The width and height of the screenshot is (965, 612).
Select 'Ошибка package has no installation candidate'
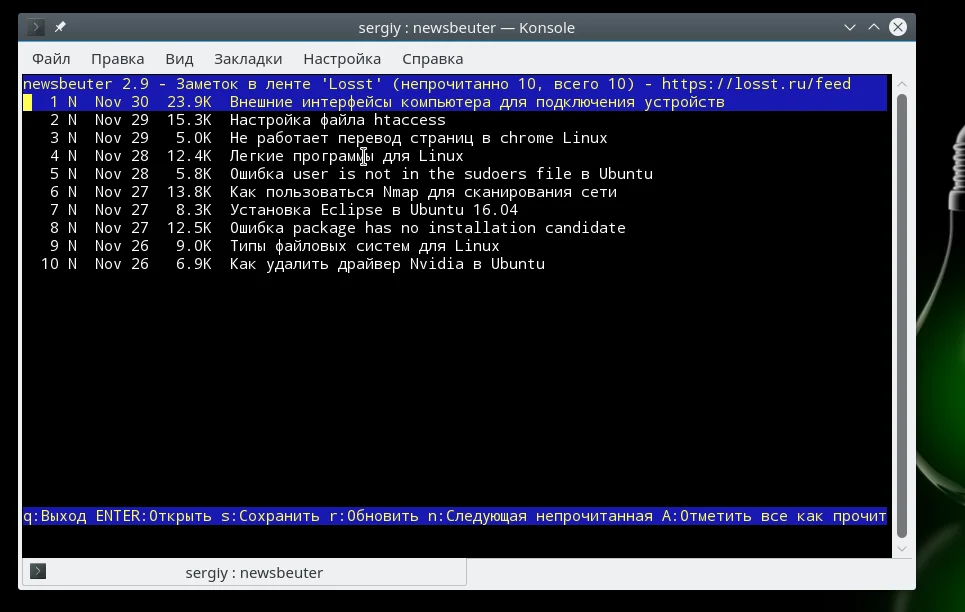click(x=455, y=228)
